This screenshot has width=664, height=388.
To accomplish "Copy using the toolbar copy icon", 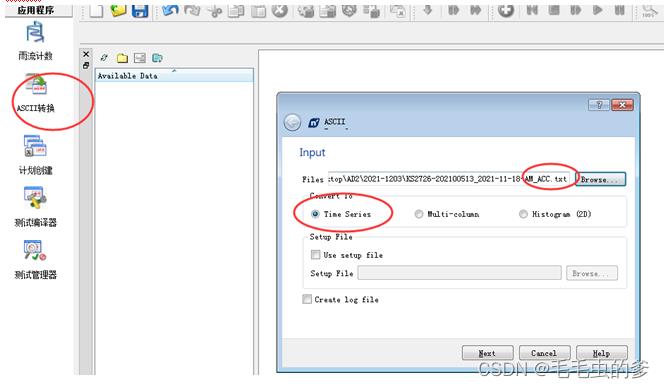I will coord(236,11).
